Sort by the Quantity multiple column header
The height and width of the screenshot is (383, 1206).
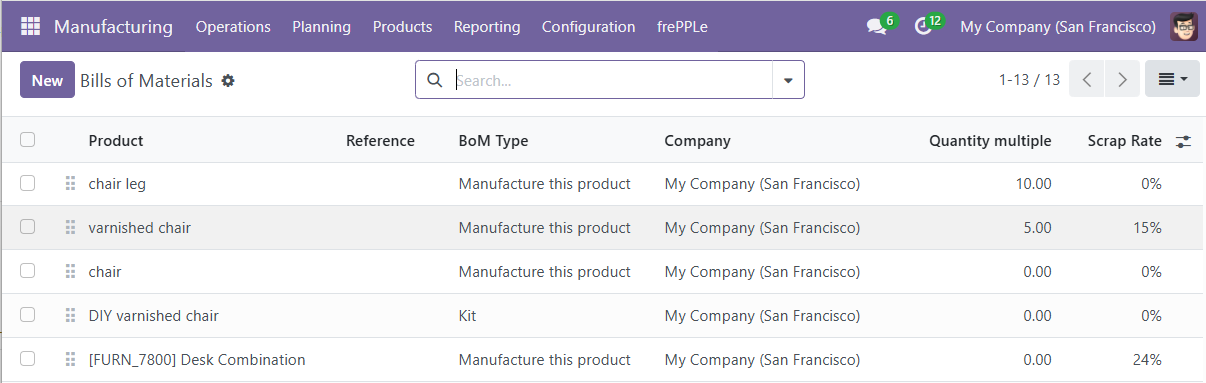990,141
